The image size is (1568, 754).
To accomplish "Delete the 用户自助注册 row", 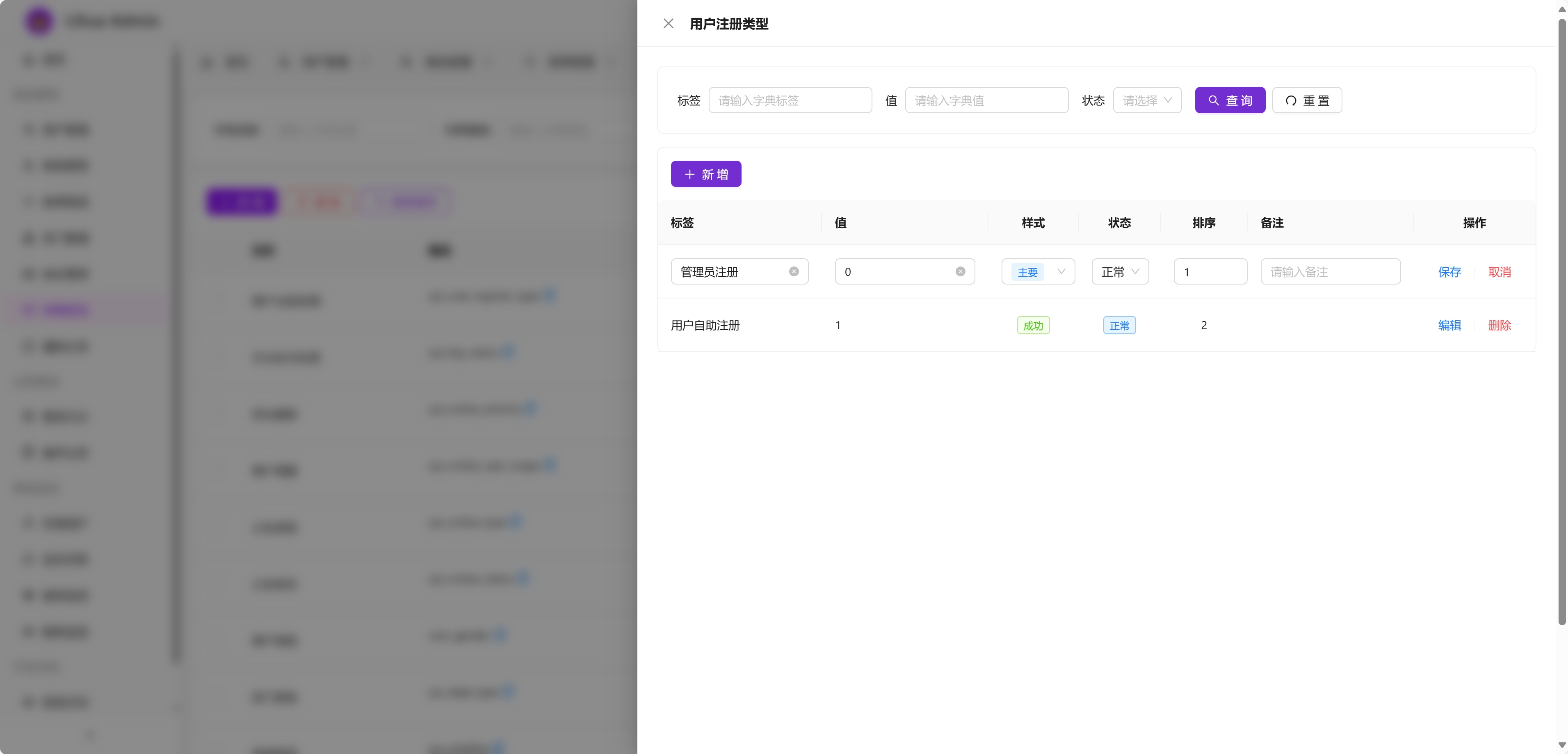I will coord(1499,325).
